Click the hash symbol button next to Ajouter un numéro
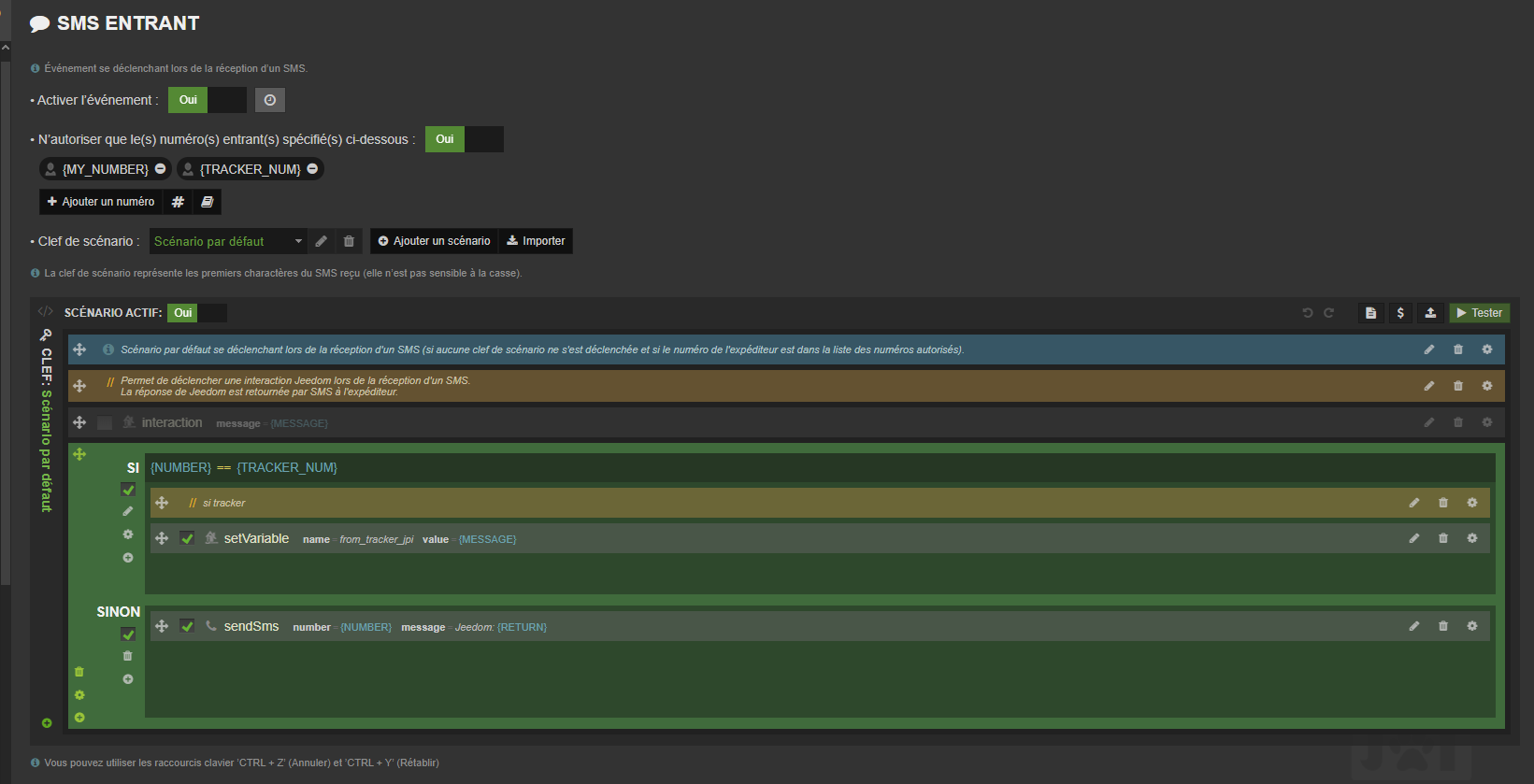Viewport: 1534px width, 784px height. point(178,202)
